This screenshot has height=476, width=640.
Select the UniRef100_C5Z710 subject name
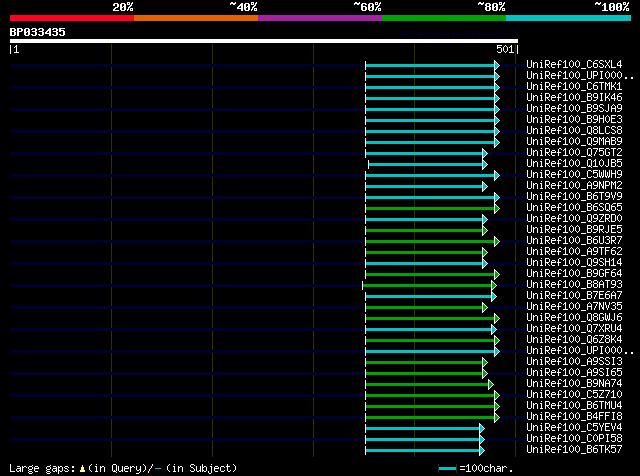574,395
